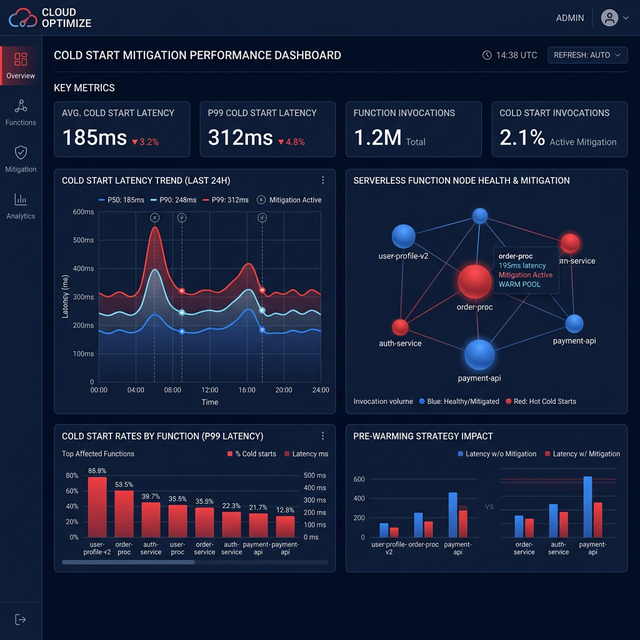
Task: Go to the Mitigation shield icon
Action: 21,152
